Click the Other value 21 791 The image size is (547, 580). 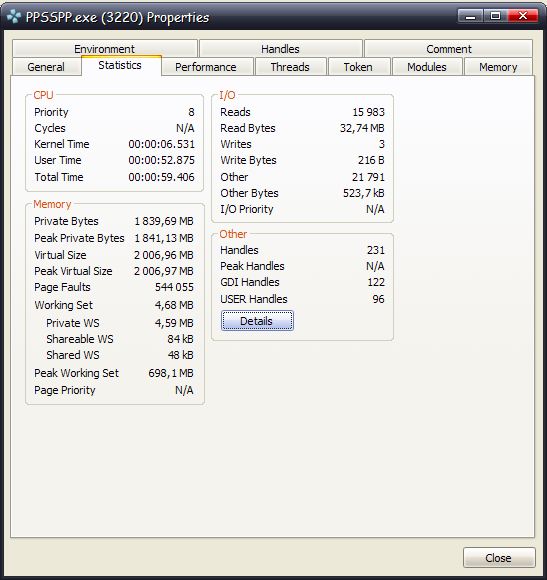[x=368, y=177]
